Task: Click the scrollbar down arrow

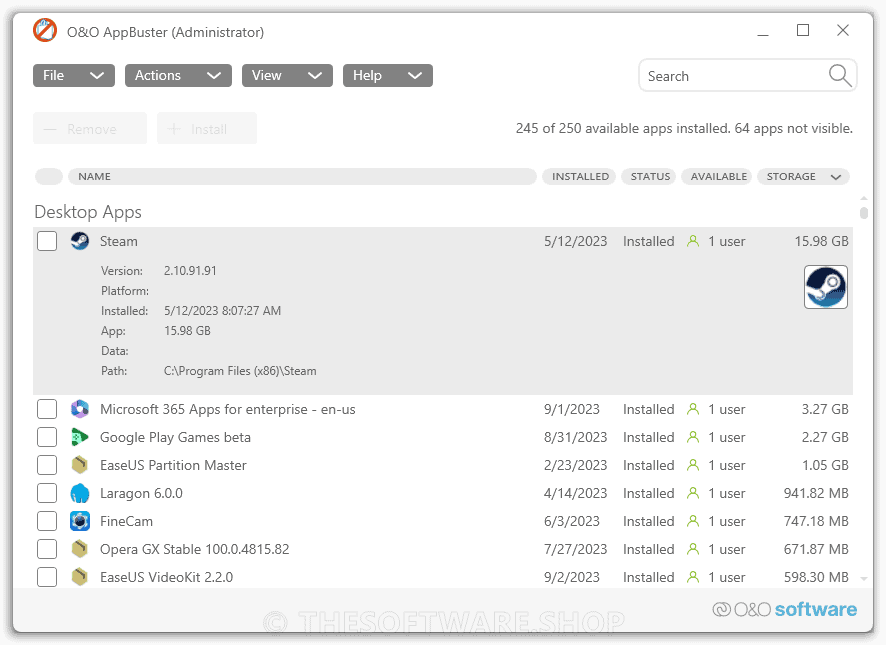Action: 863,578
